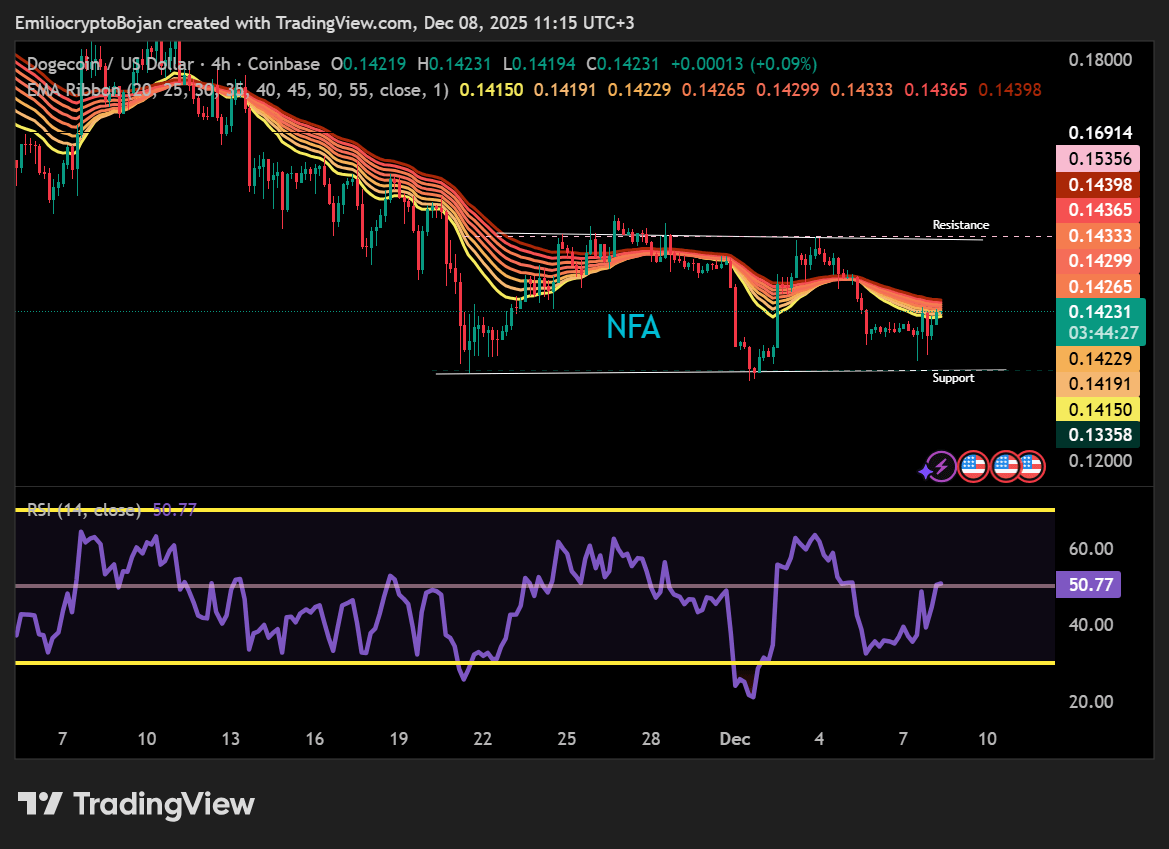Image resolution: width=1169 pixels, height=849 pixels.
Task: Click the Support line label
Action: (x=953, y=378)
